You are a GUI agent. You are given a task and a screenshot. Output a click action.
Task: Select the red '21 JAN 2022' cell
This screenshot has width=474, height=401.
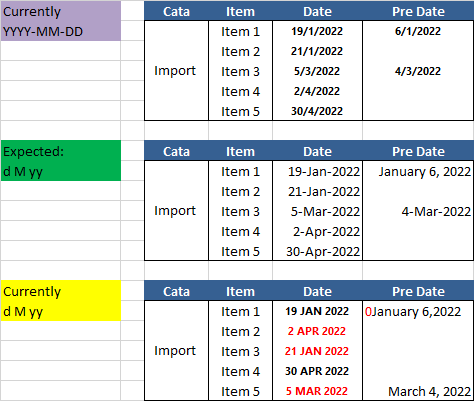(x=317, y=351)
